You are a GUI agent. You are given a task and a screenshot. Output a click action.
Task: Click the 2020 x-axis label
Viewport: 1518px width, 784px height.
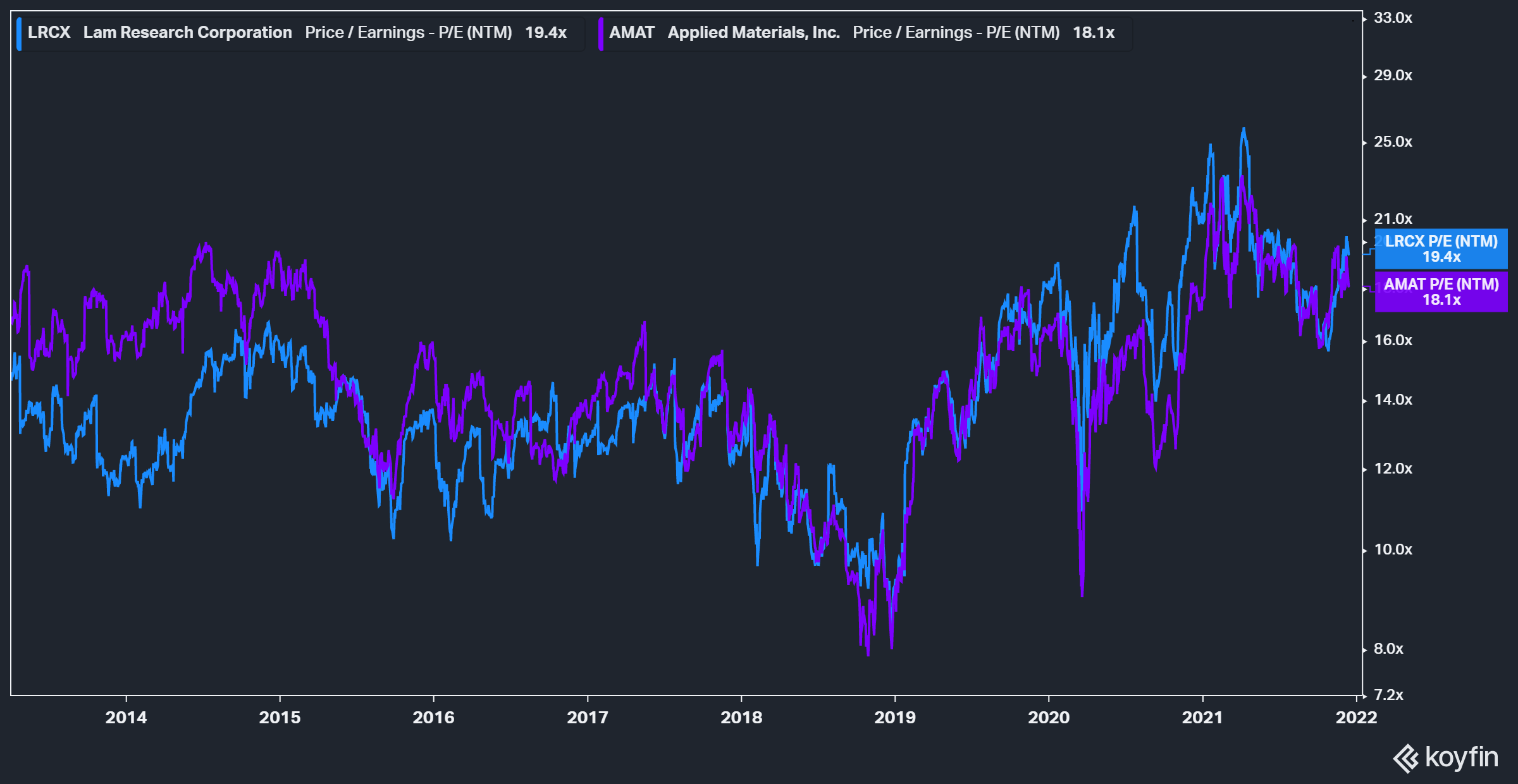(1049, 717)
